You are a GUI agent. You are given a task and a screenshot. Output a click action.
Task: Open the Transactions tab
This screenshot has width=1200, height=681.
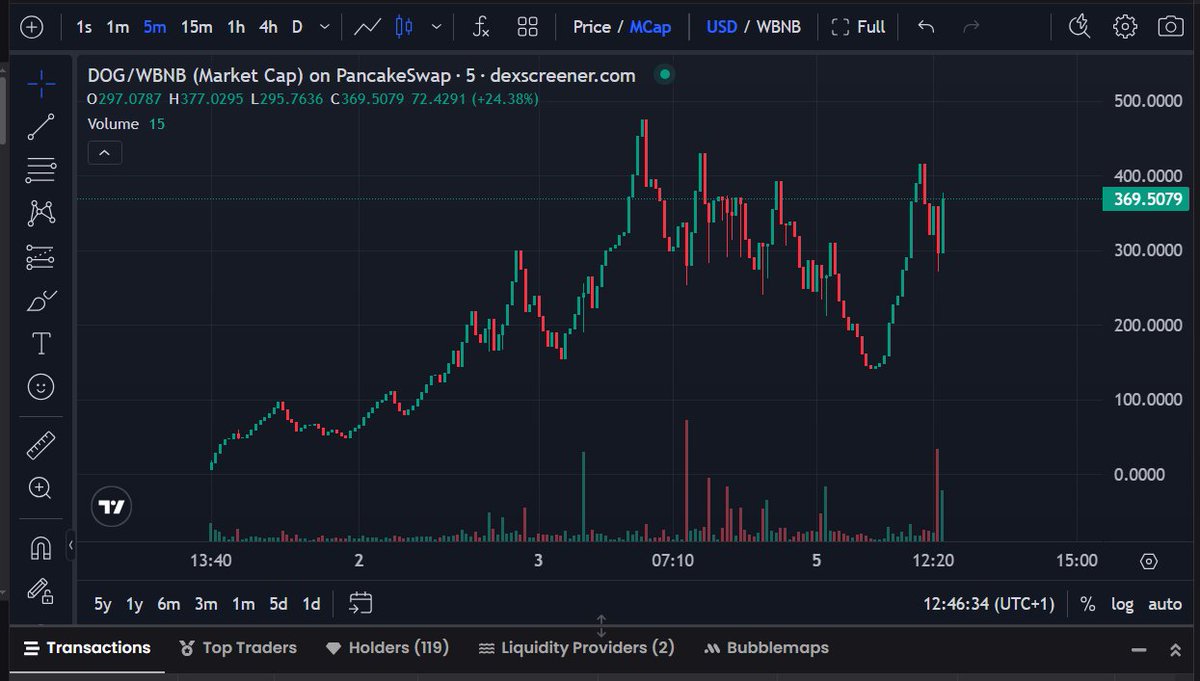(x=87, y=648)
